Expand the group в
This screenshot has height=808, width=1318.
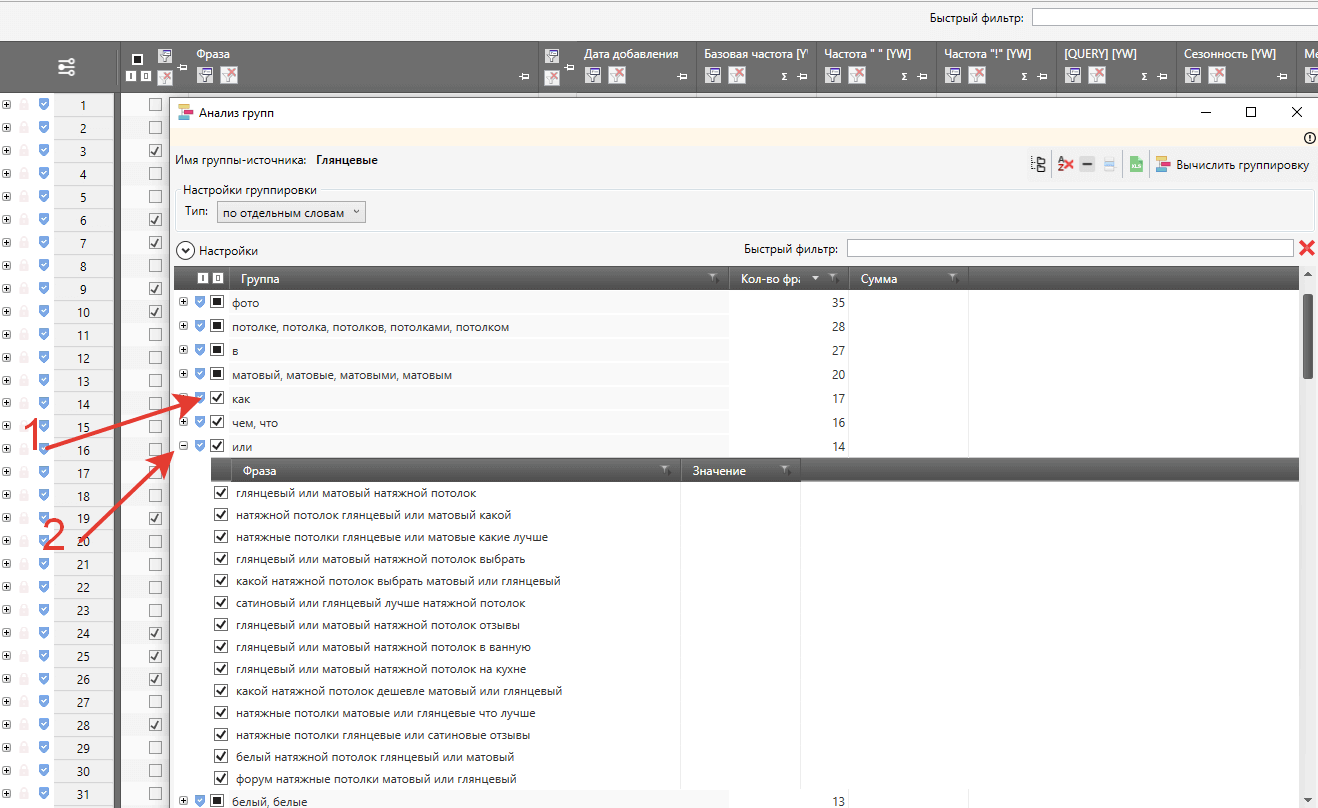click(183, 349)
